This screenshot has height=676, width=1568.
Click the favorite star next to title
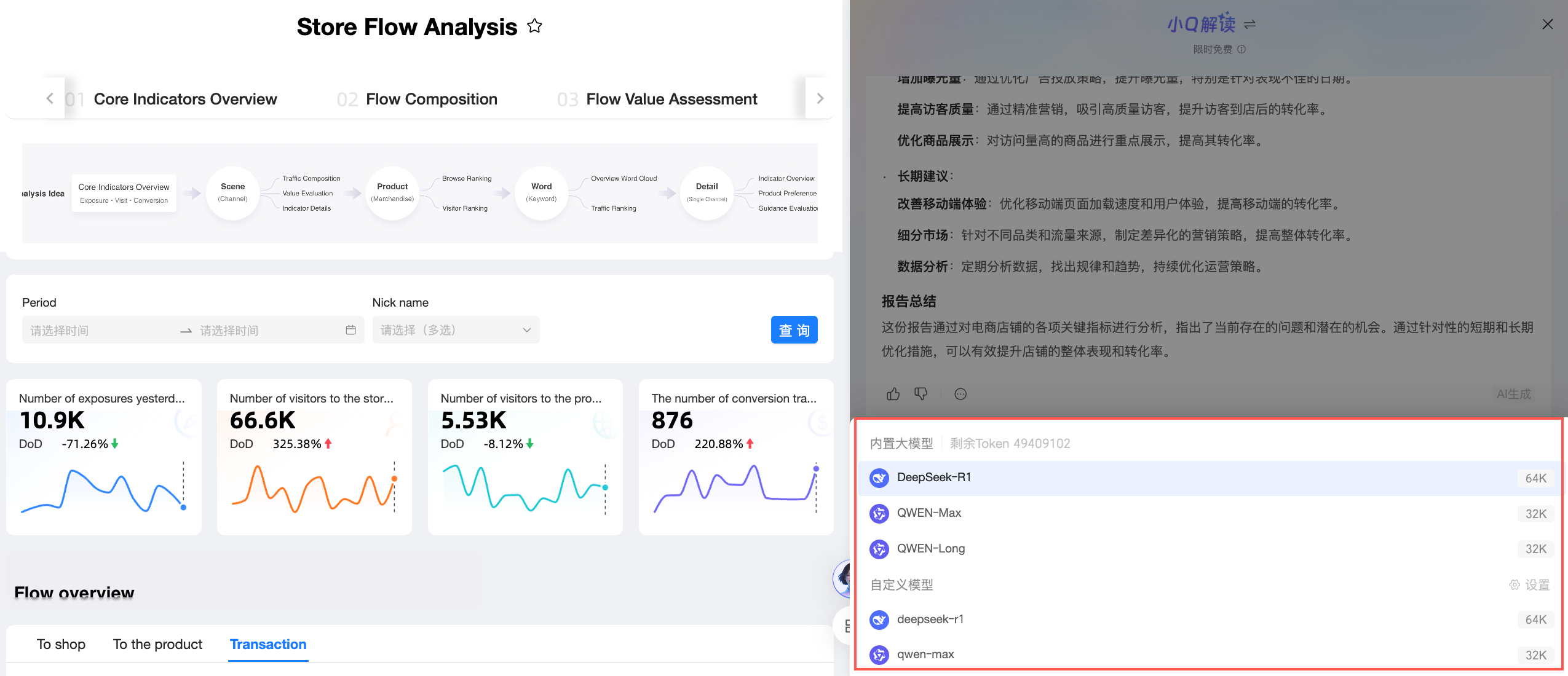(534, 26)
